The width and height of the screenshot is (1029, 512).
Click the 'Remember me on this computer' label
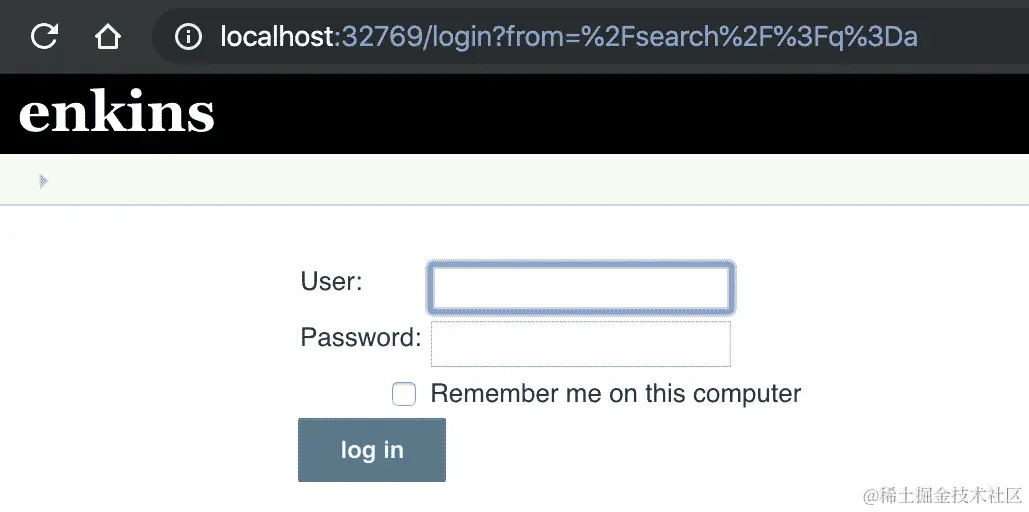pyautogui.click(x=616, y=394)
